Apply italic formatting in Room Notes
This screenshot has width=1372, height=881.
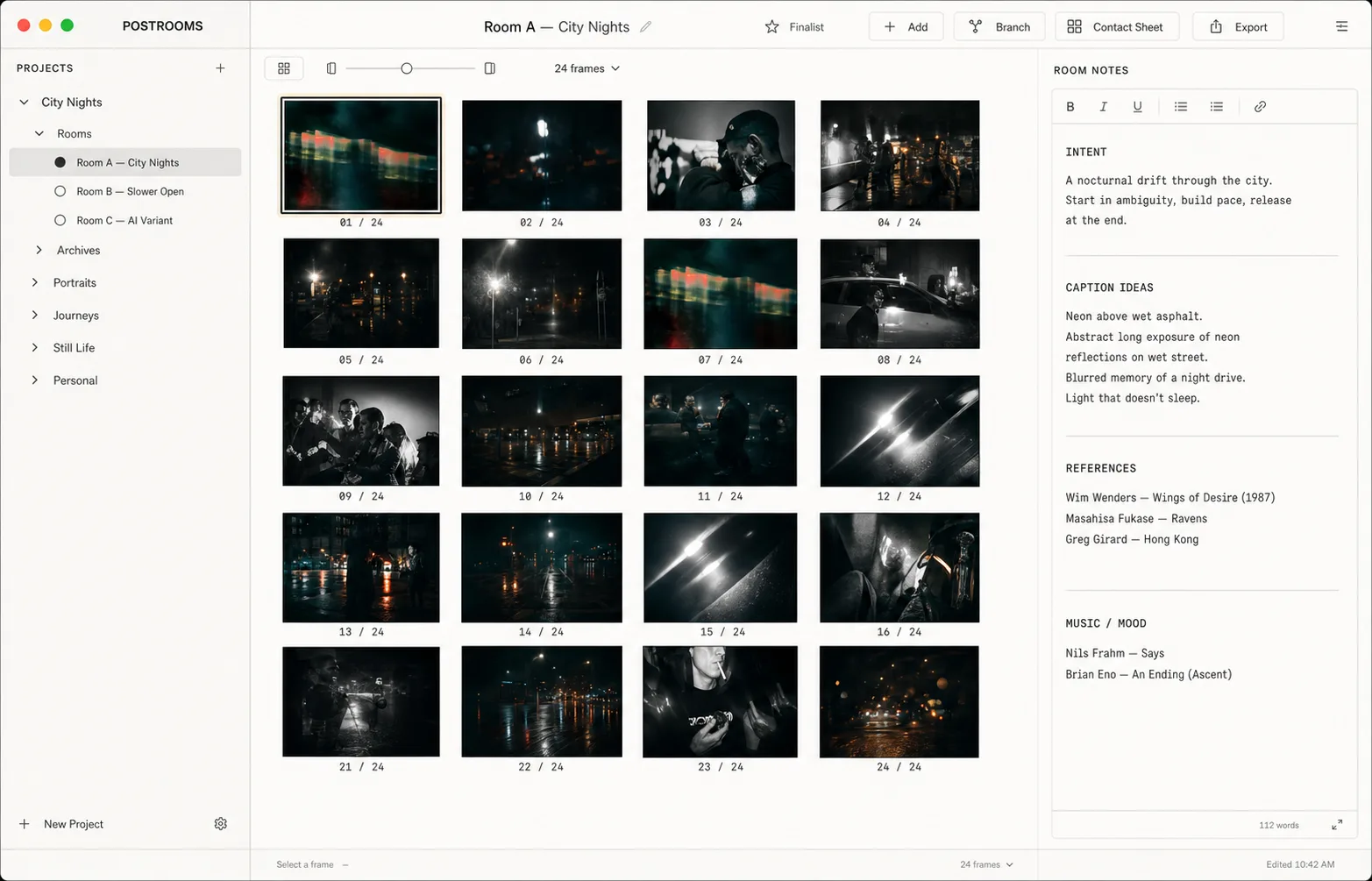[x=1103, y=107]
